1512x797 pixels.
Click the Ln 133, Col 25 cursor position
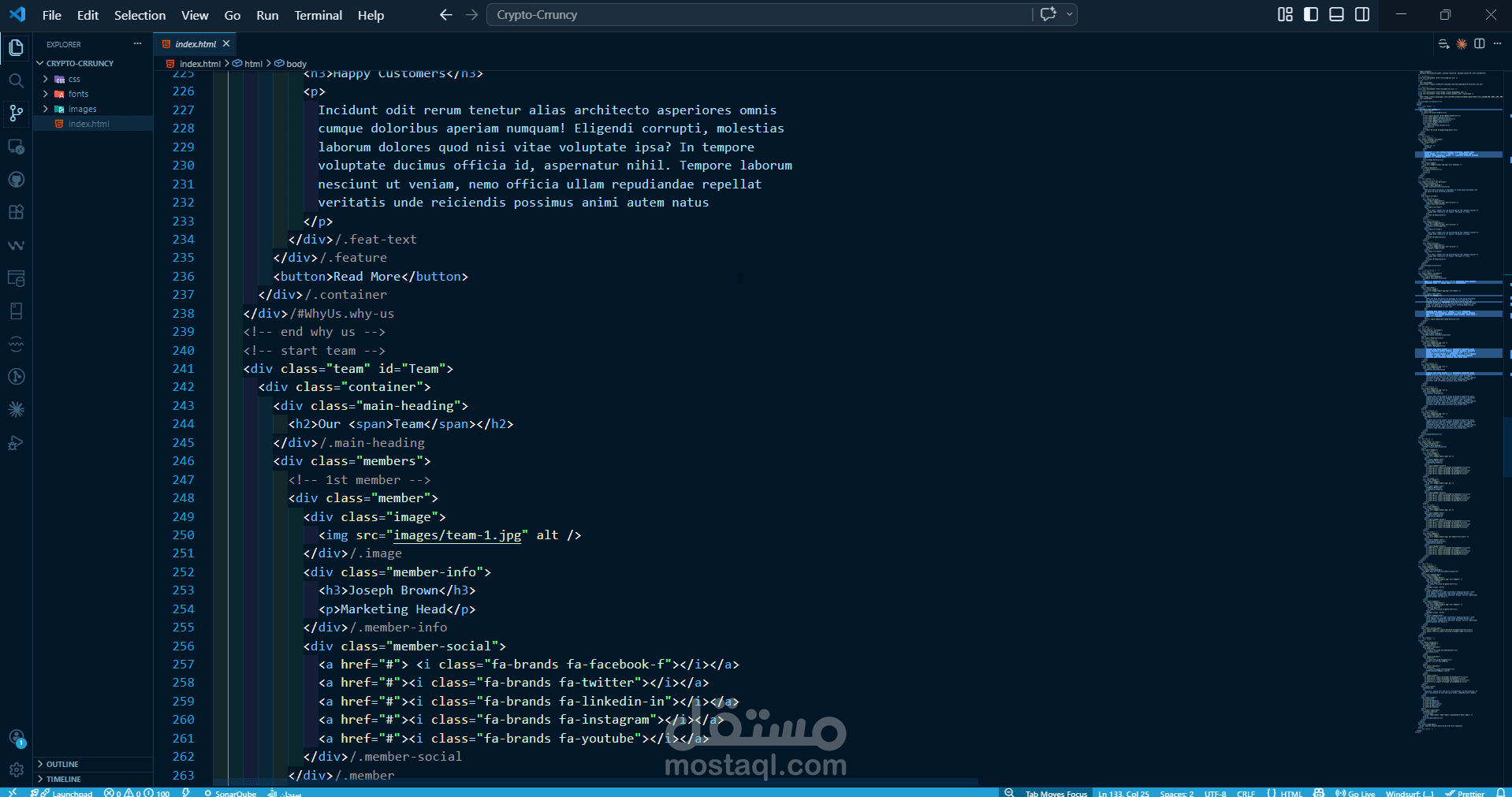pyautogui.click(x=1123, y=793)
